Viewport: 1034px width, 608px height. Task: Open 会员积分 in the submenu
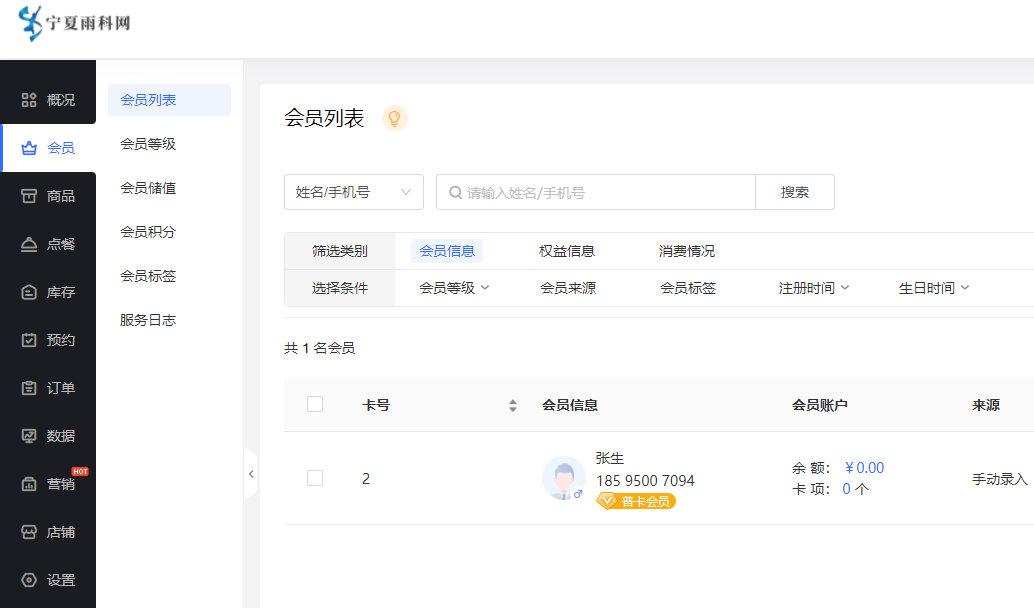pos(148,232)
